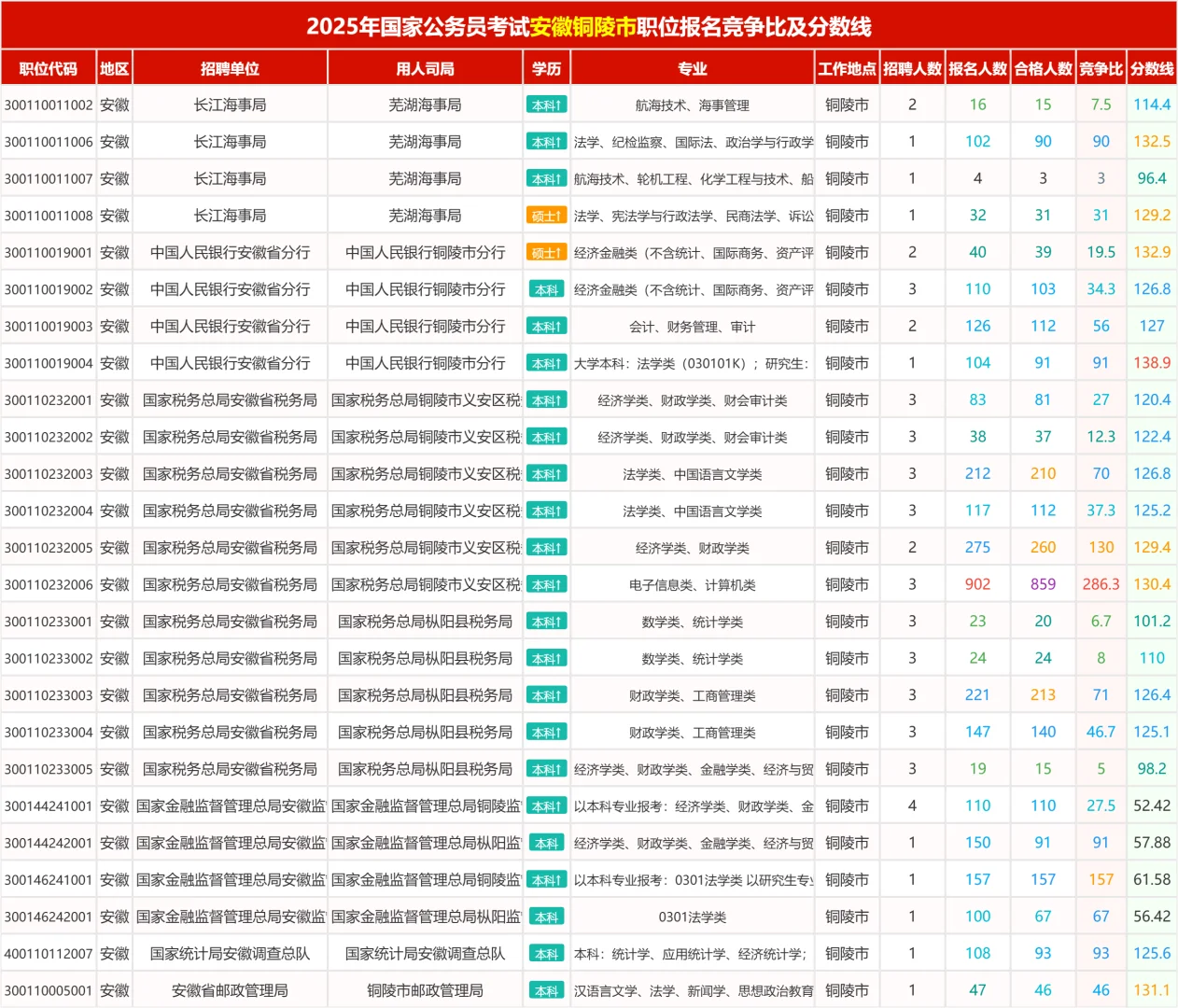Select the 硕士 badge in row 300110011008
This screenshot has width=1178, height=1008.
point(547,214)
